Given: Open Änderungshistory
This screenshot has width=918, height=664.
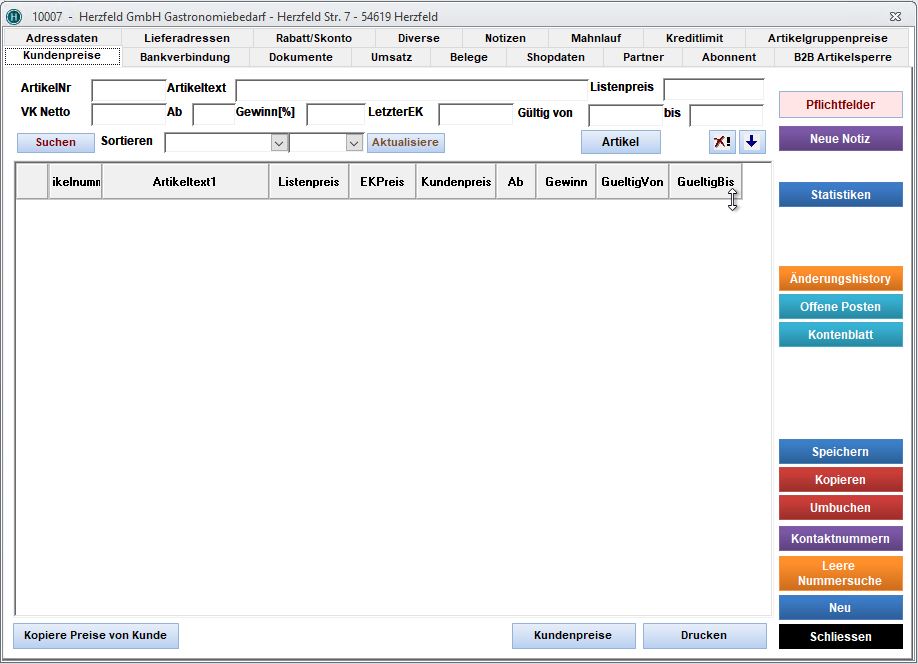Looking at the screenshot, I should (x=840, y=279).
